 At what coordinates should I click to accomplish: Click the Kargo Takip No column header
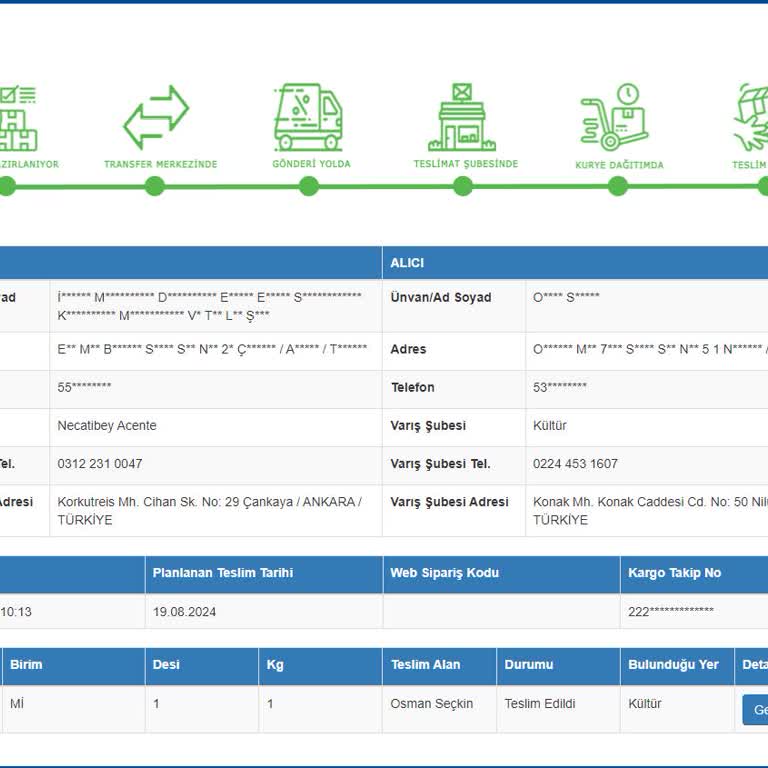[694, 573]
